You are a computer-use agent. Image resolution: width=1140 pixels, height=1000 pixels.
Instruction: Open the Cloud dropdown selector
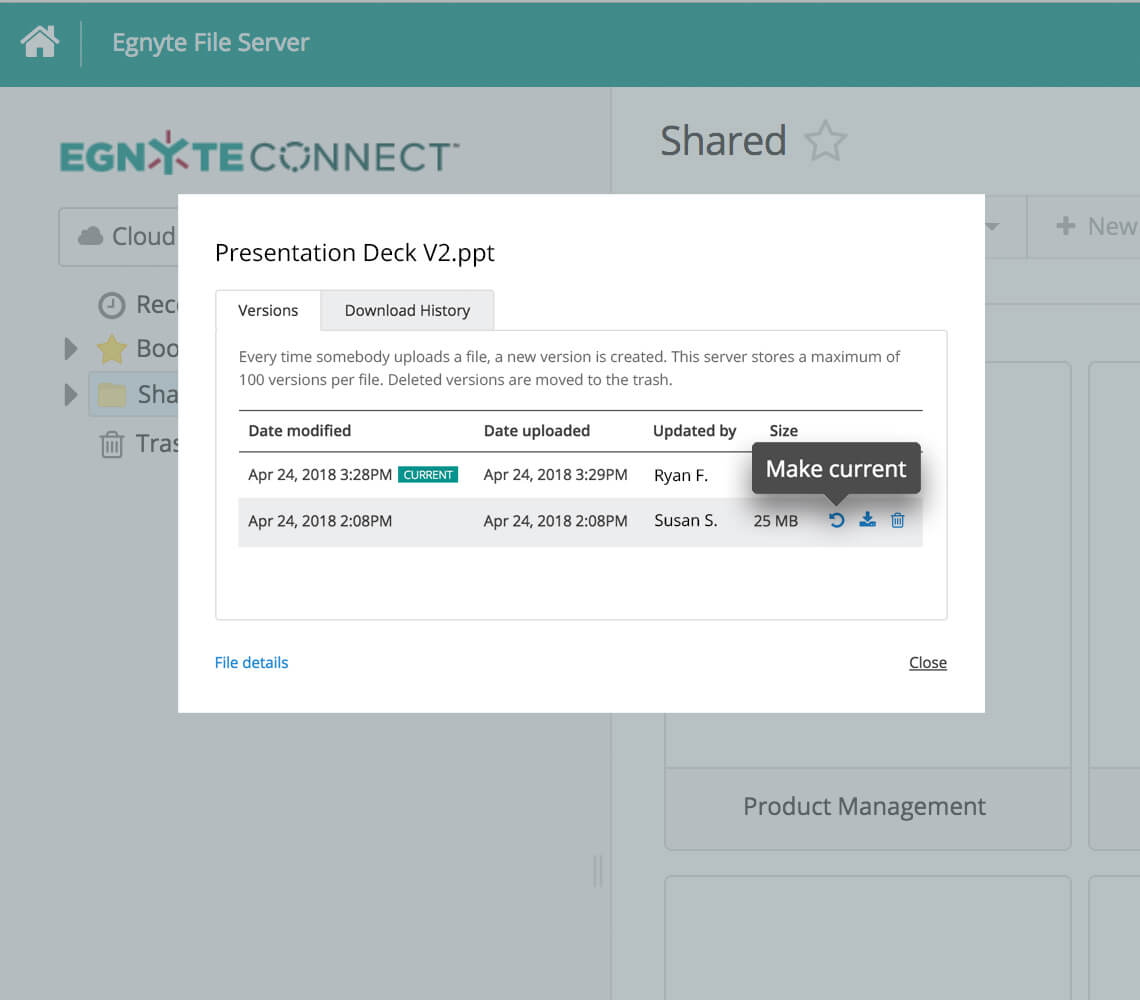coord(118,237)
